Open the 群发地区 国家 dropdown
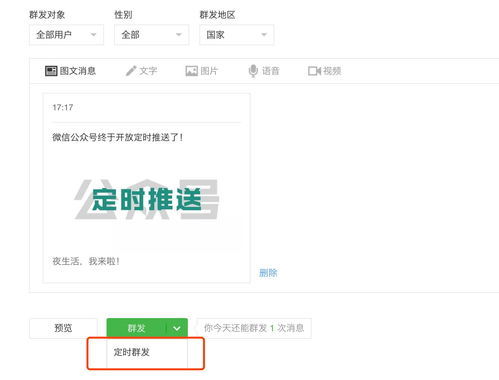 pyautogui.click(x=237, y=35)
